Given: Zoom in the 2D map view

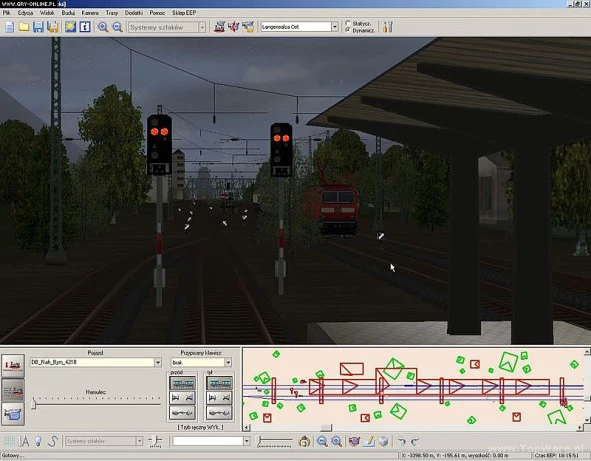Looking at the screenshot, I should (x=337, y=441).
